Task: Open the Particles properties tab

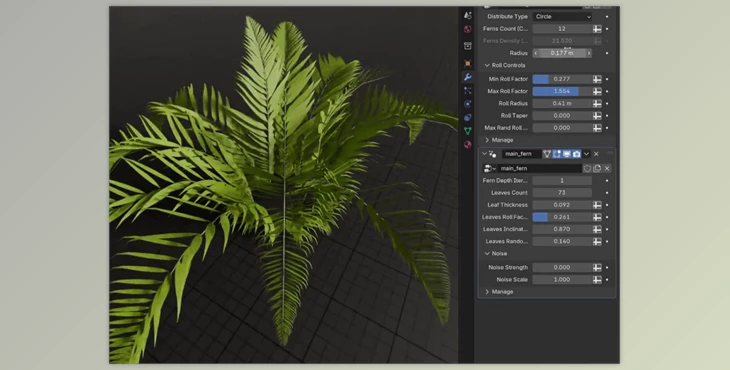Action: tap(468, 90)
